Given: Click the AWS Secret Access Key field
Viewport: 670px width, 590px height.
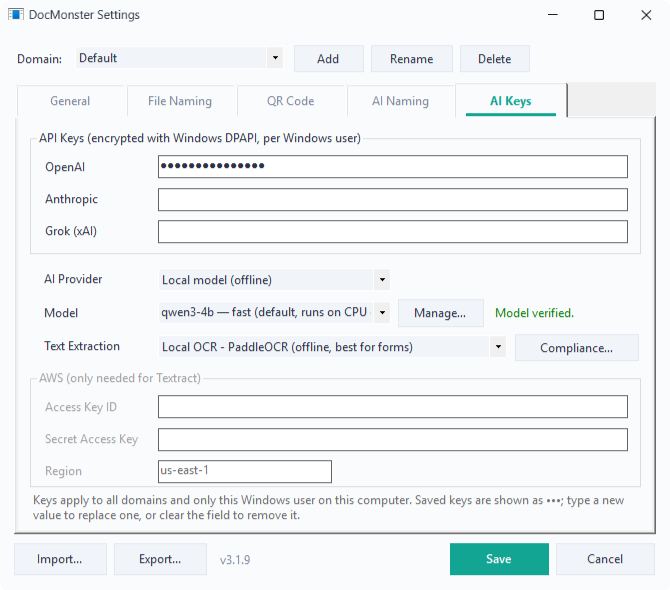Looking at the screenshot, I should [x=393, y=440].
